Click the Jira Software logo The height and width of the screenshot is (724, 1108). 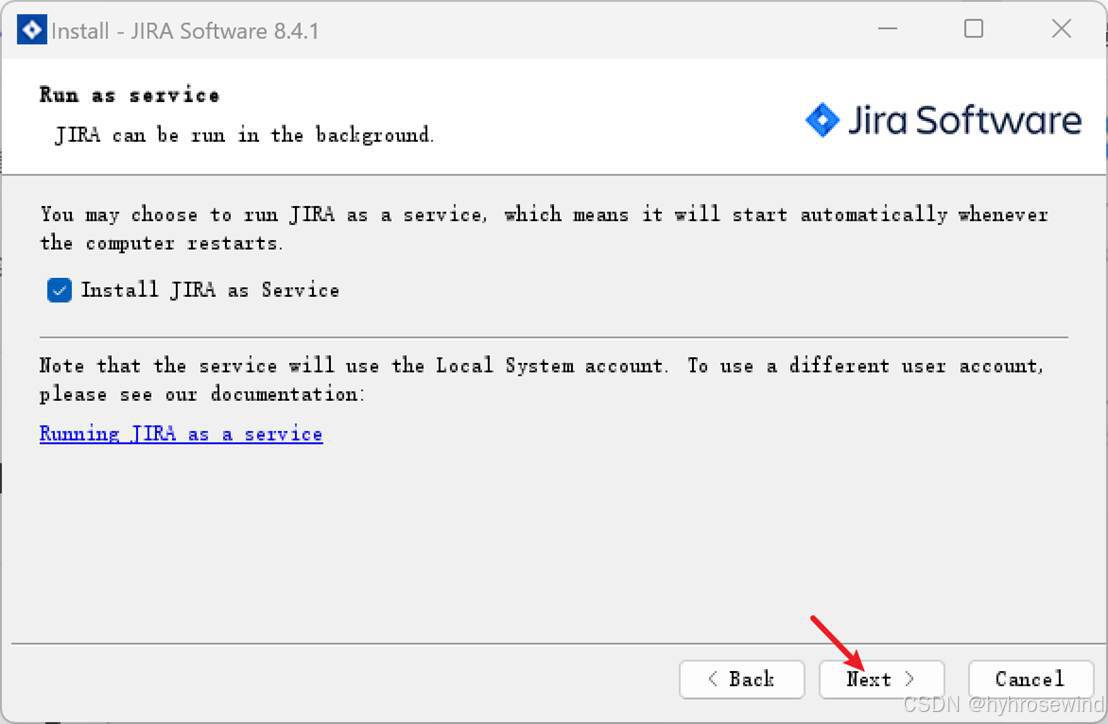coord(943,120)
